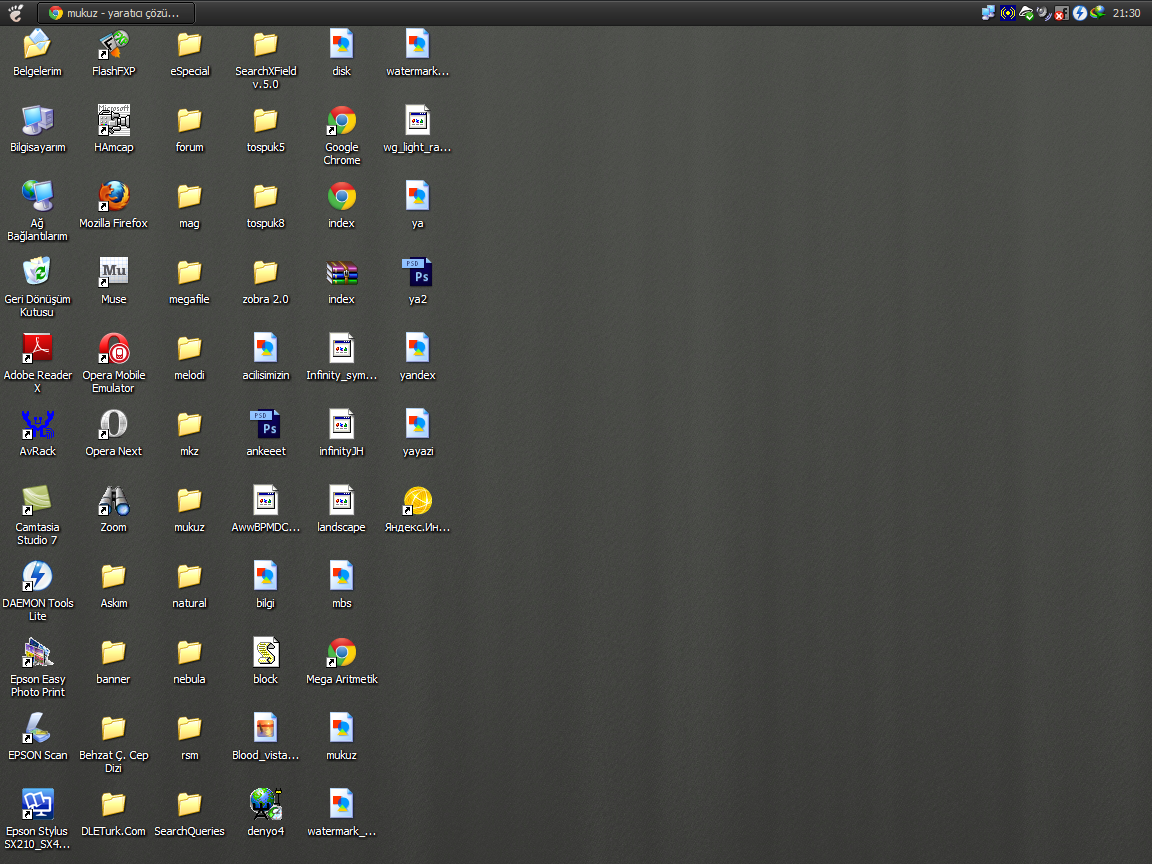Screen dimensions: 1152x864
Task: Select the DAEMON Tools Lite desktop shortcut
Action: click(37, 576)
